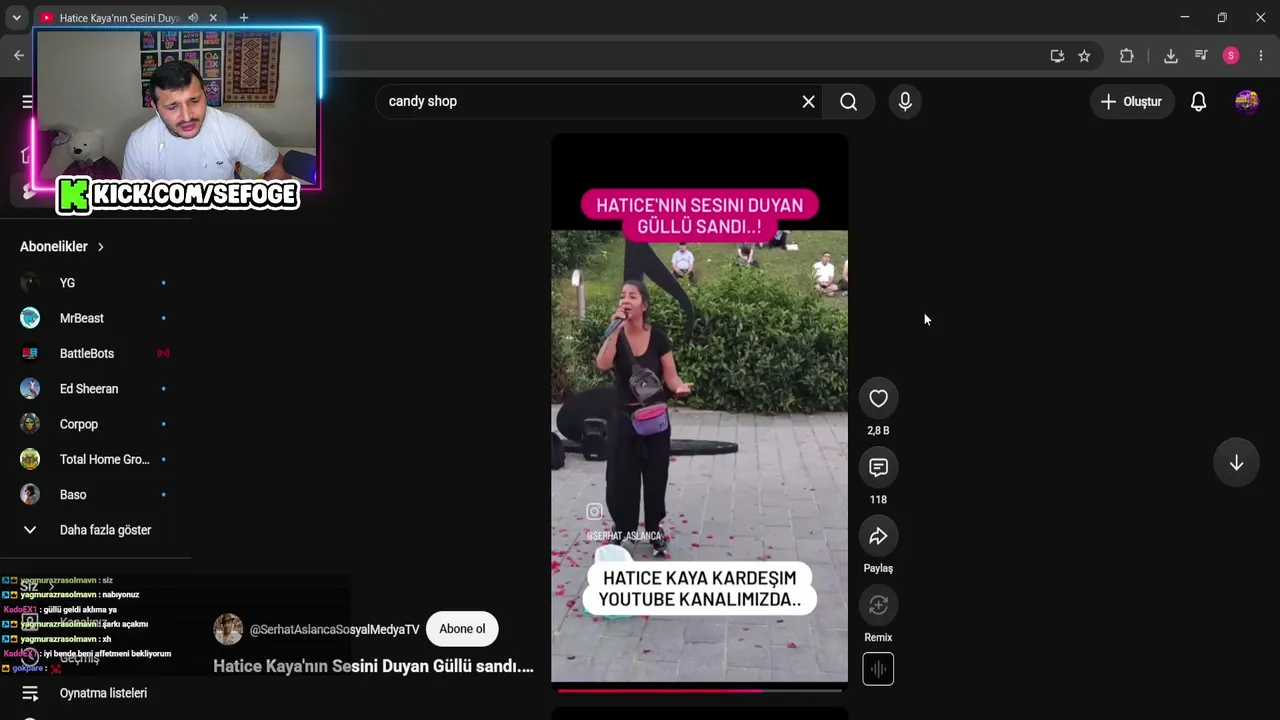1280x720 pixels.
Task: Mute the Hatice Kaya tab audio
Action: 193,18
